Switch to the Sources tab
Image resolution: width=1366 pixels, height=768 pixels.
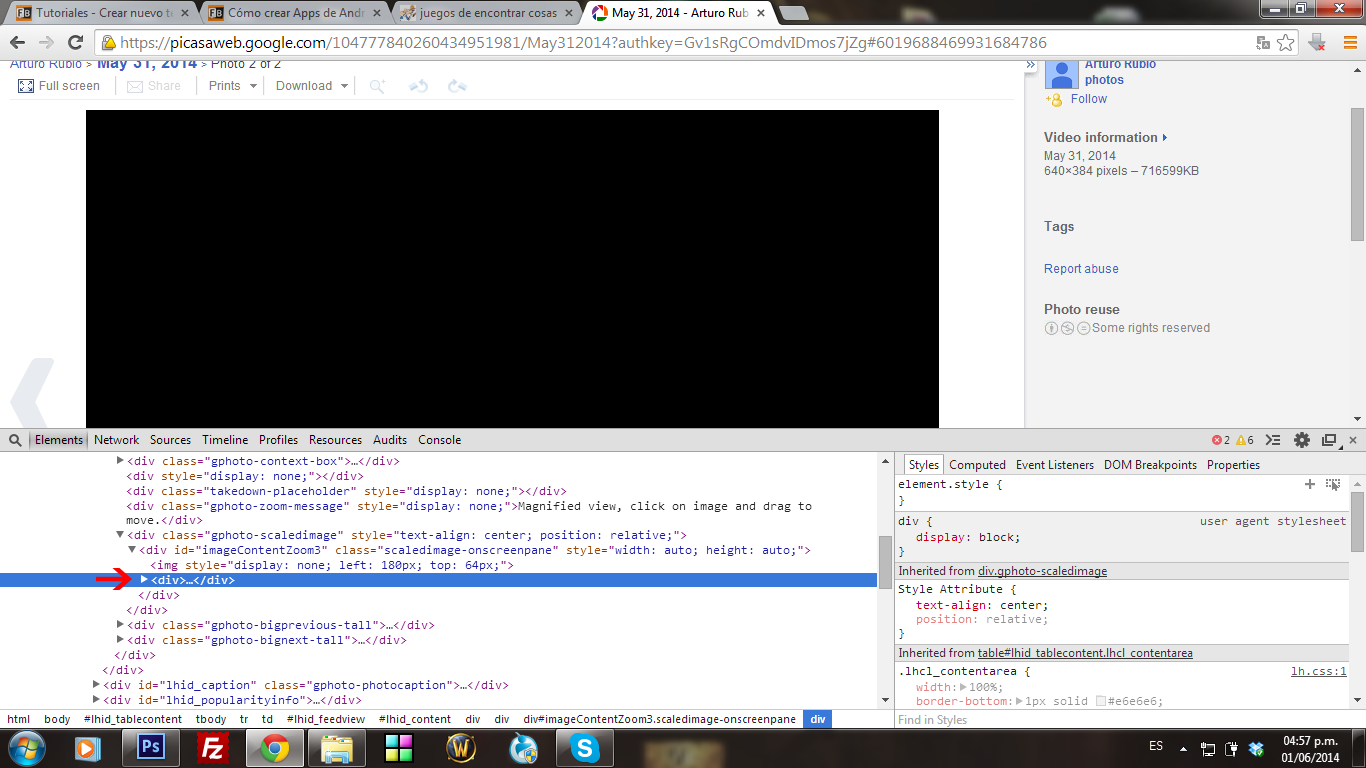pyautogui.click(x=170, y=440)
